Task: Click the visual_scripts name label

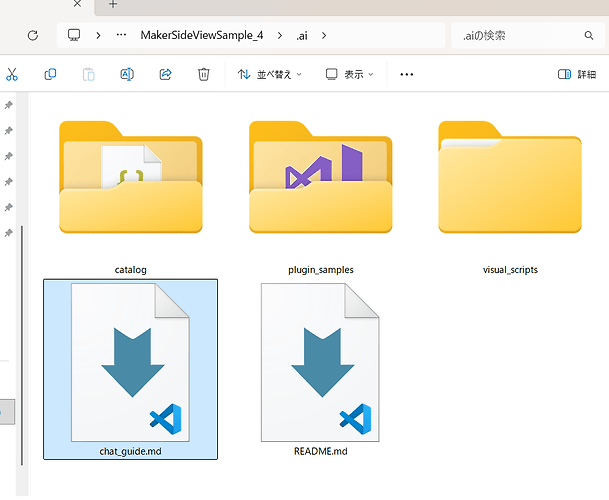Action: tap(510, 270)
